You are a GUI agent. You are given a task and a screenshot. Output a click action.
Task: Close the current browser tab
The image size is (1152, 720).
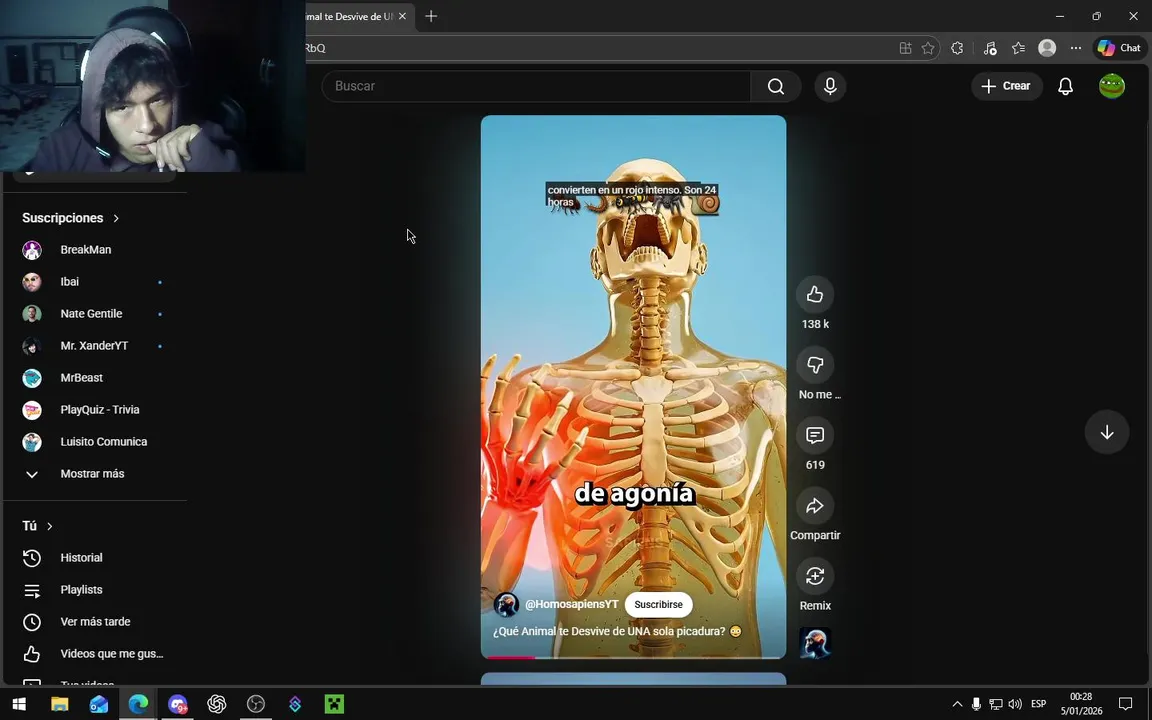[x=402, y=16]
